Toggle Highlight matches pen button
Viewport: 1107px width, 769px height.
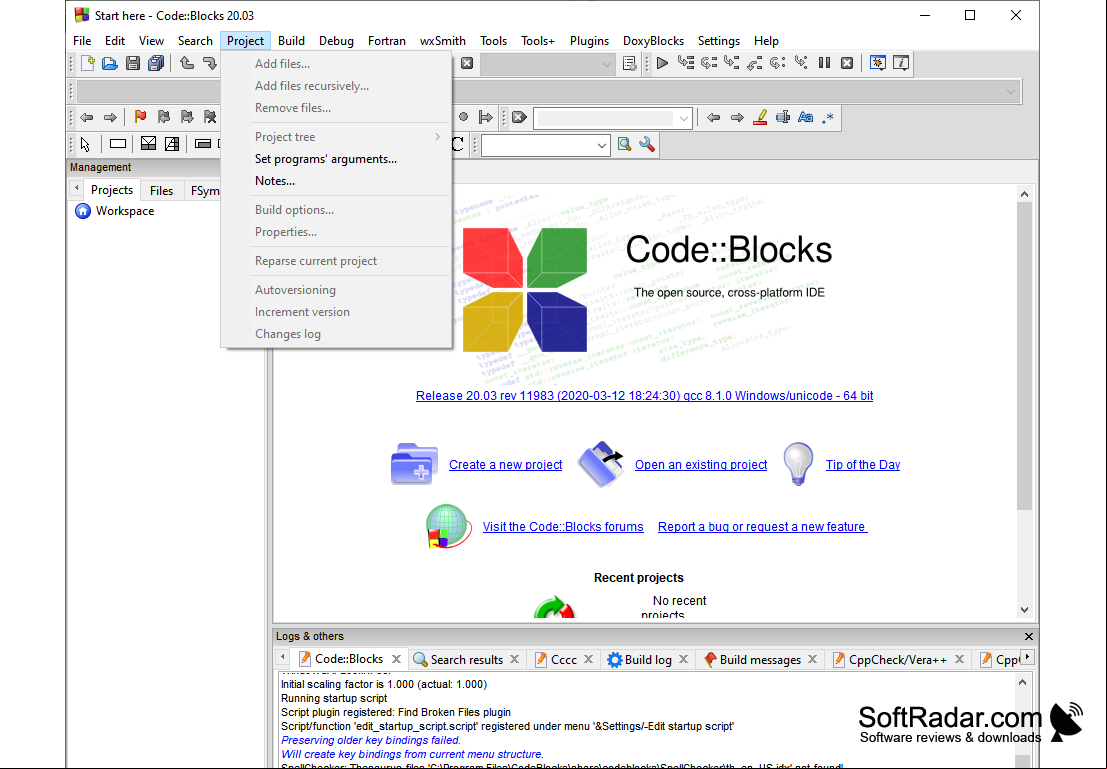click(x=760, y=118)
